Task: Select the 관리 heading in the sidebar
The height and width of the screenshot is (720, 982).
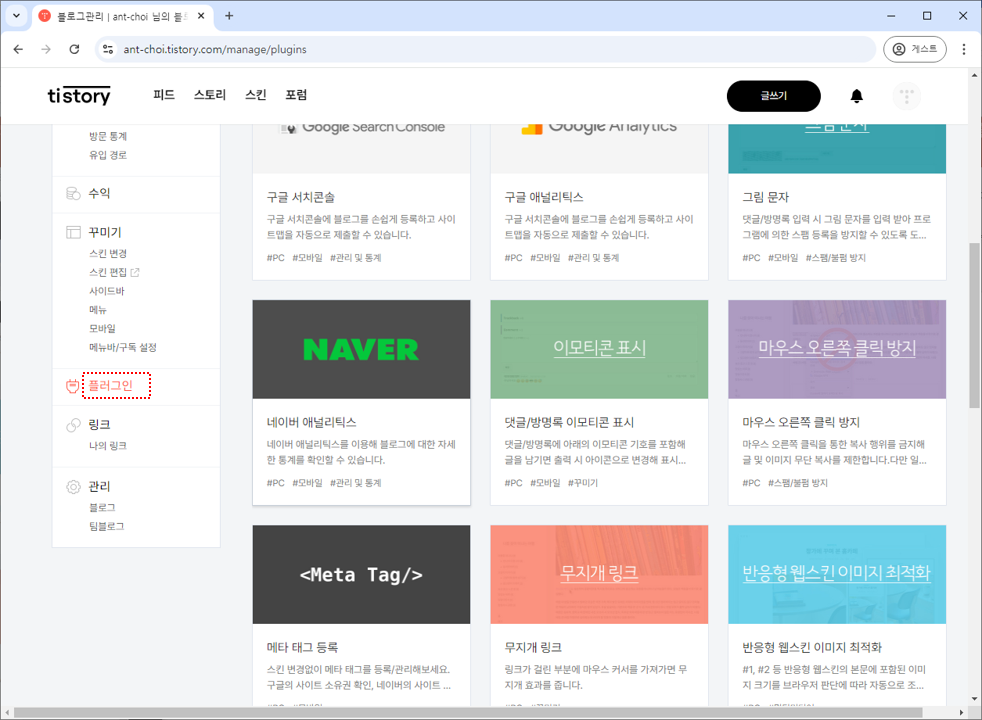Action: (99, 486)
